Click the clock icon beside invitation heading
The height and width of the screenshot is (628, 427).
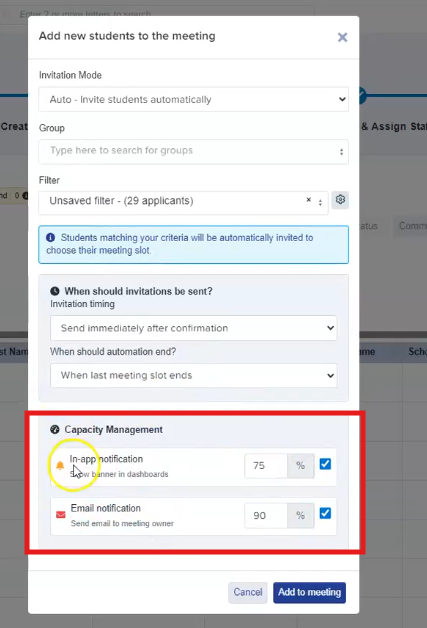click(55, 291)
